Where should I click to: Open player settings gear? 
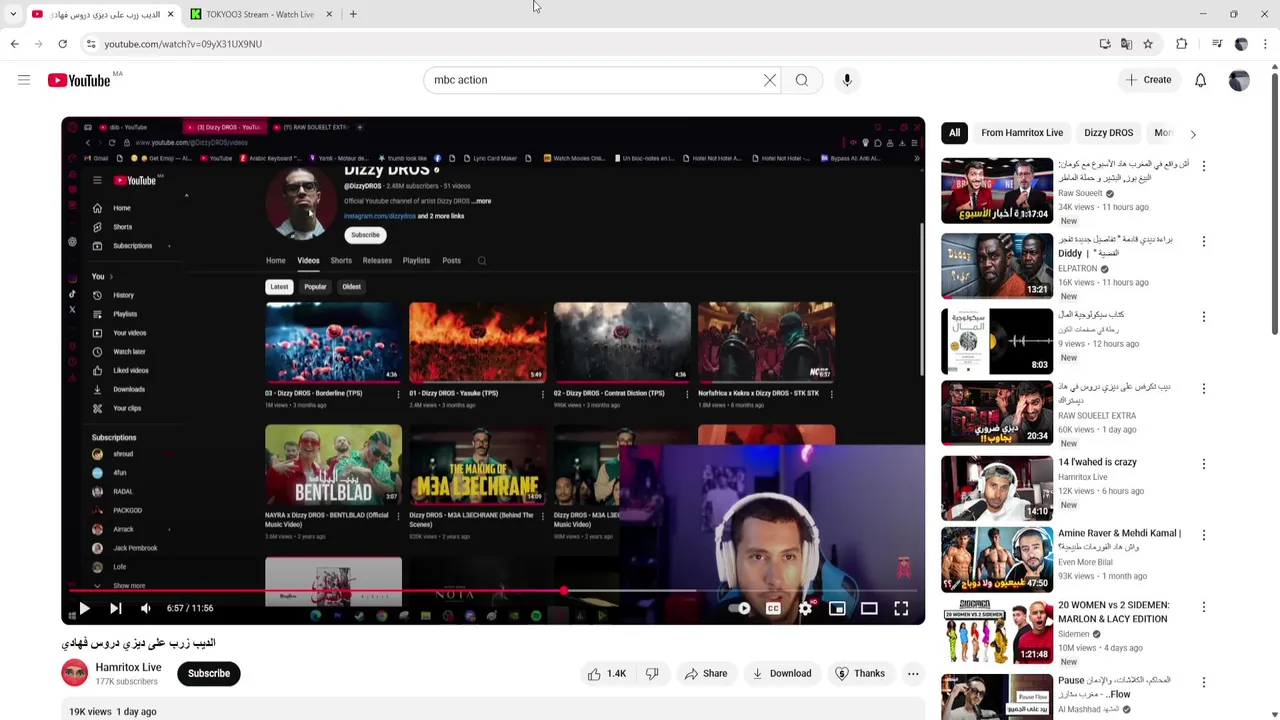(805, 608)
